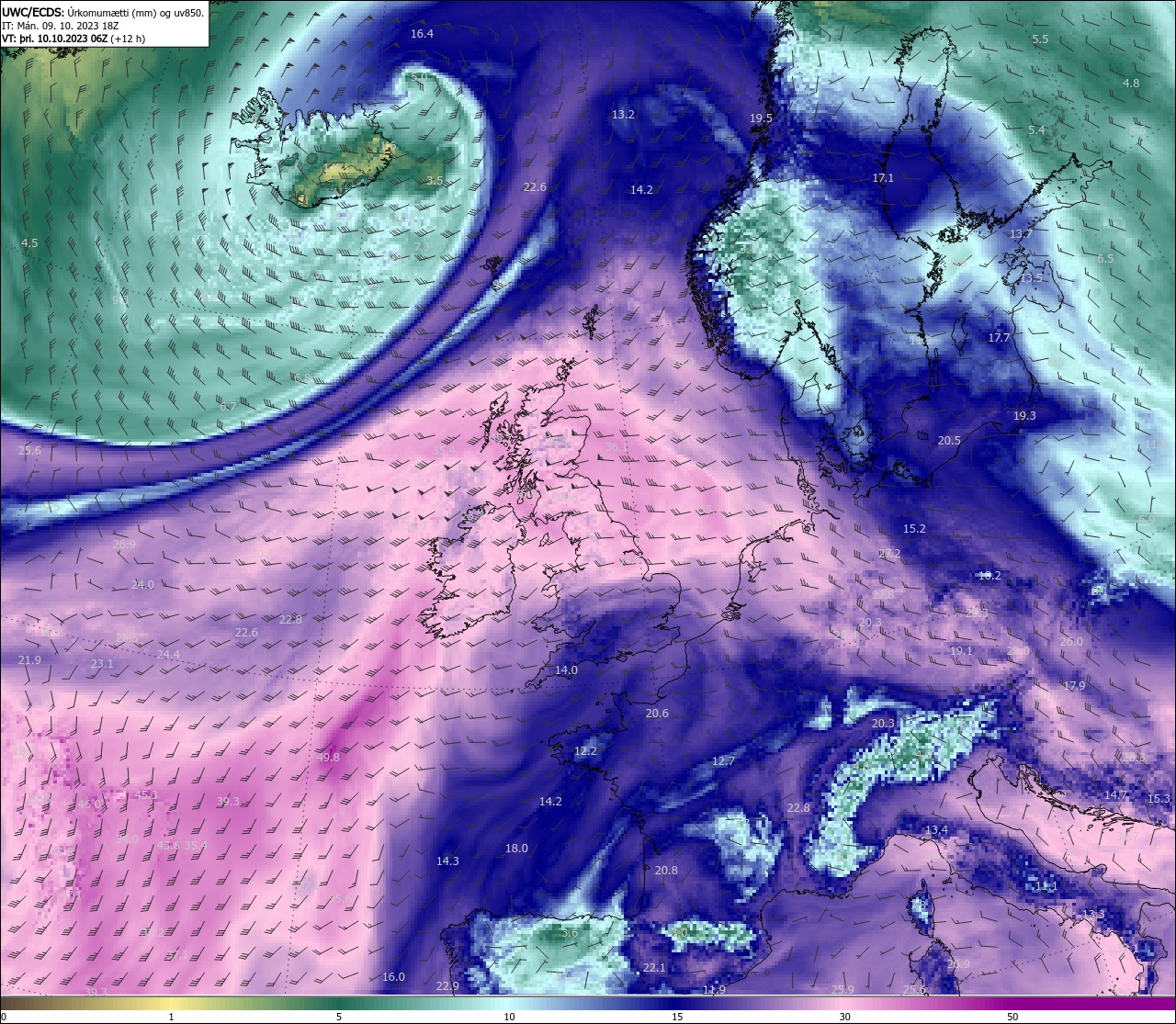Click the 20.5 value on the map

(x=949, y=441)
